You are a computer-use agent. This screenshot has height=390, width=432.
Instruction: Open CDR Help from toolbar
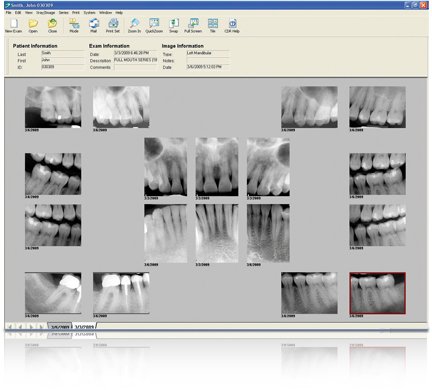(x=232, y=25)
